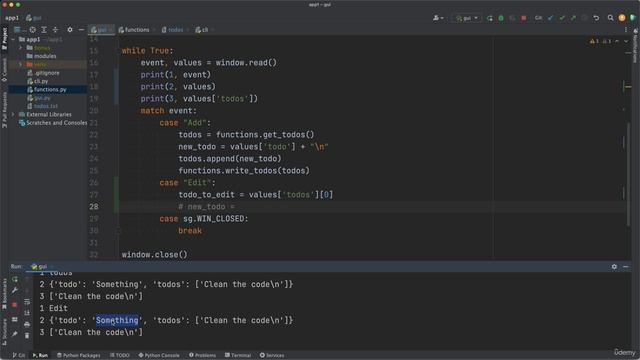Image resolution: width=640 pixels, height=360 pixels.
Task: Click the red Stop icon in the Run panel
Action: pos(15,305)
